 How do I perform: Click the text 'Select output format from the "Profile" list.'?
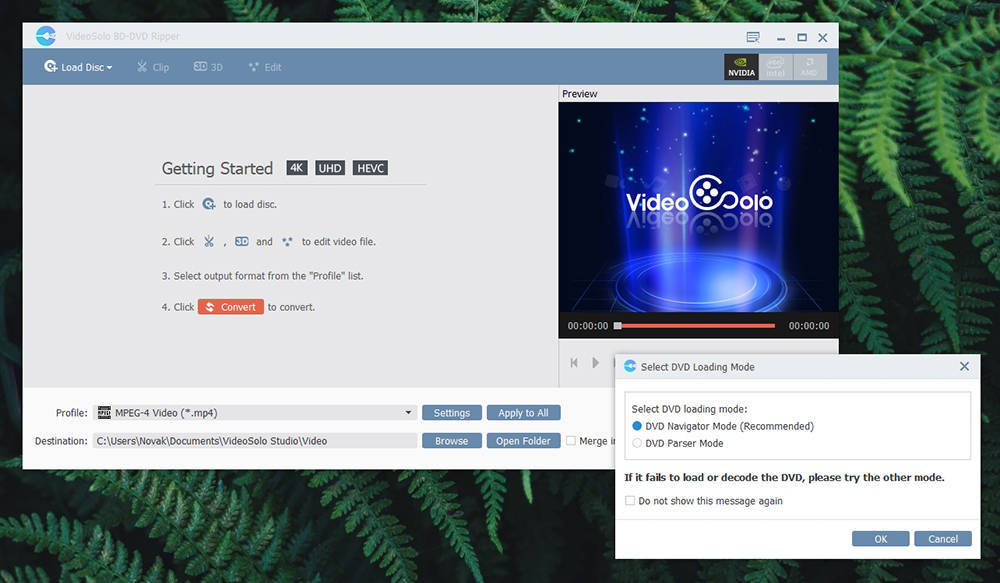click(268, 276)
